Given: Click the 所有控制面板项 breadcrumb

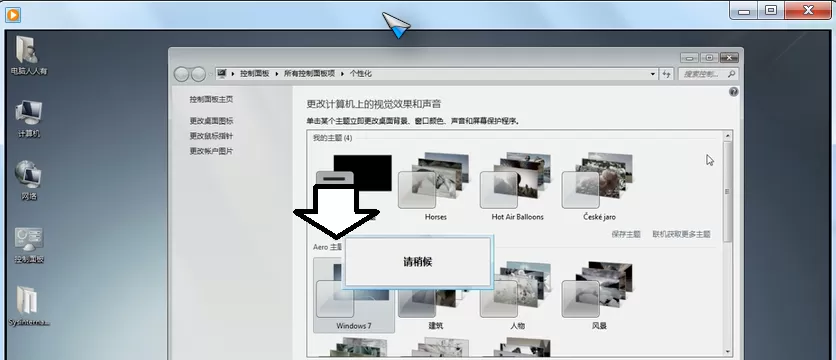Looking at the screenshot, I should tap(309, 74).
